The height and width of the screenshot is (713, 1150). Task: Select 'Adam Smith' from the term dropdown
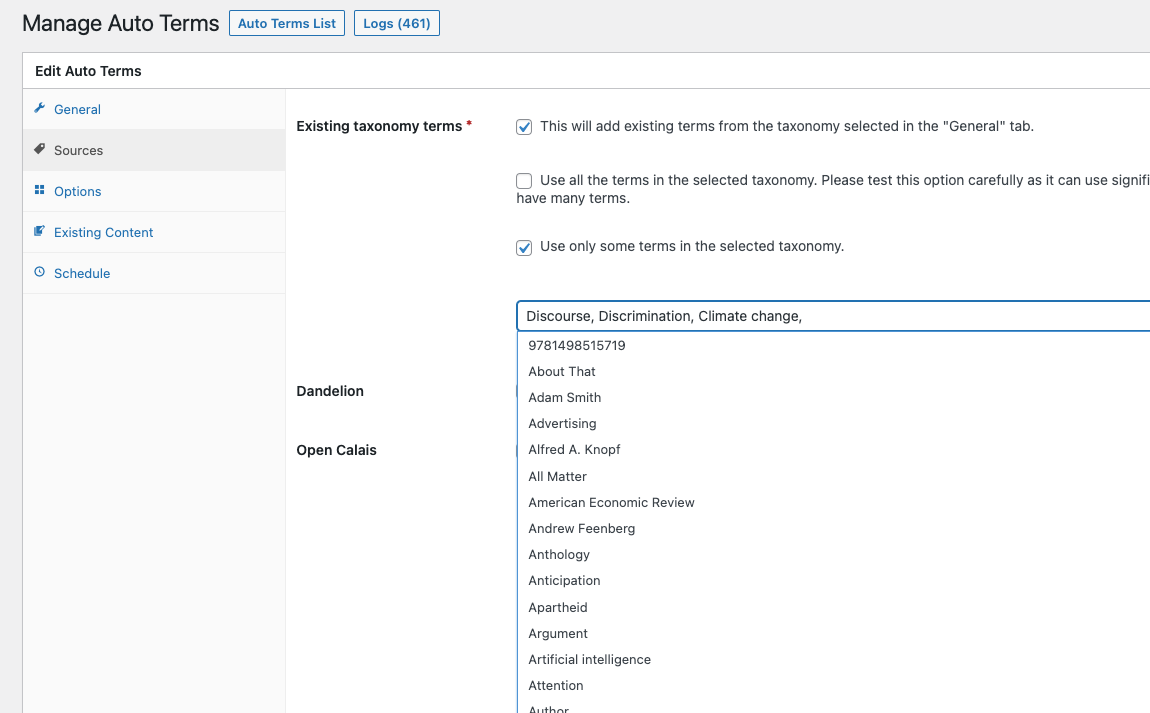(x=565, y=397)
